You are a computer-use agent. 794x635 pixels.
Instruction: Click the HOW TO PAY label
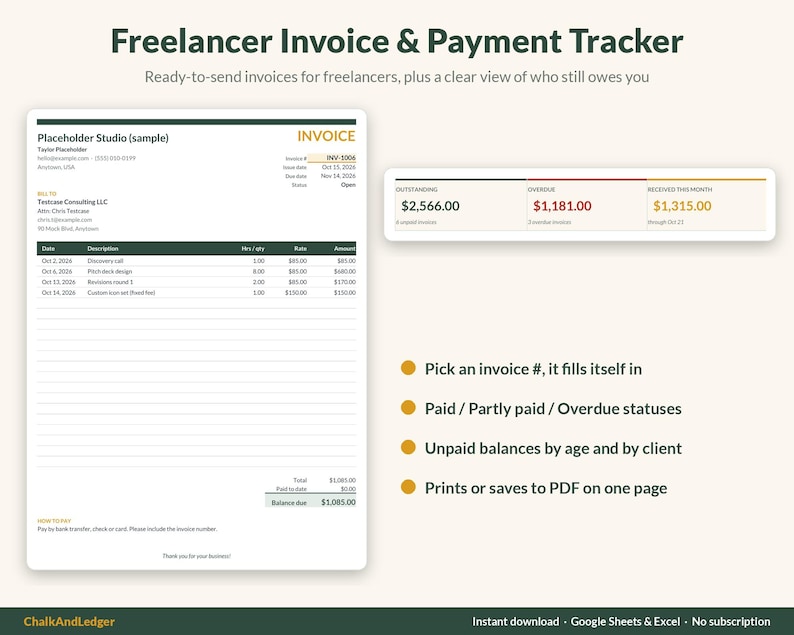54,521
